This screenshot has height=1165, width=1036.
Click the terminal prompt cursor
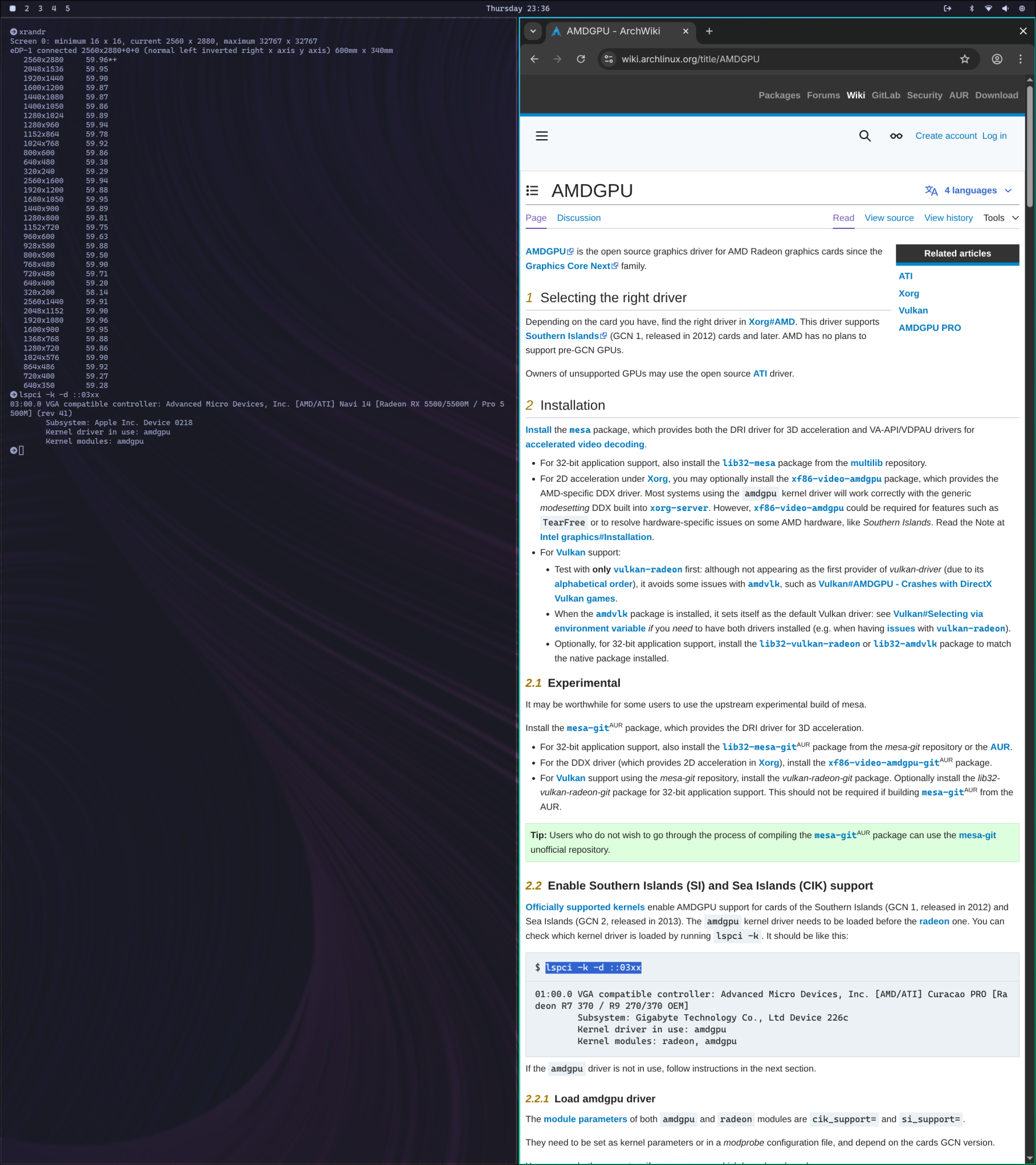point(21,450)
